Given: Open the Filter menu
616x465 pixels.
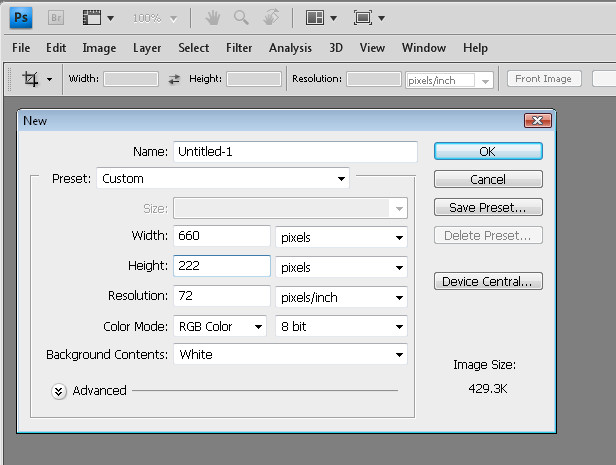Looking at the screenshot, I should tap(239, 48).
